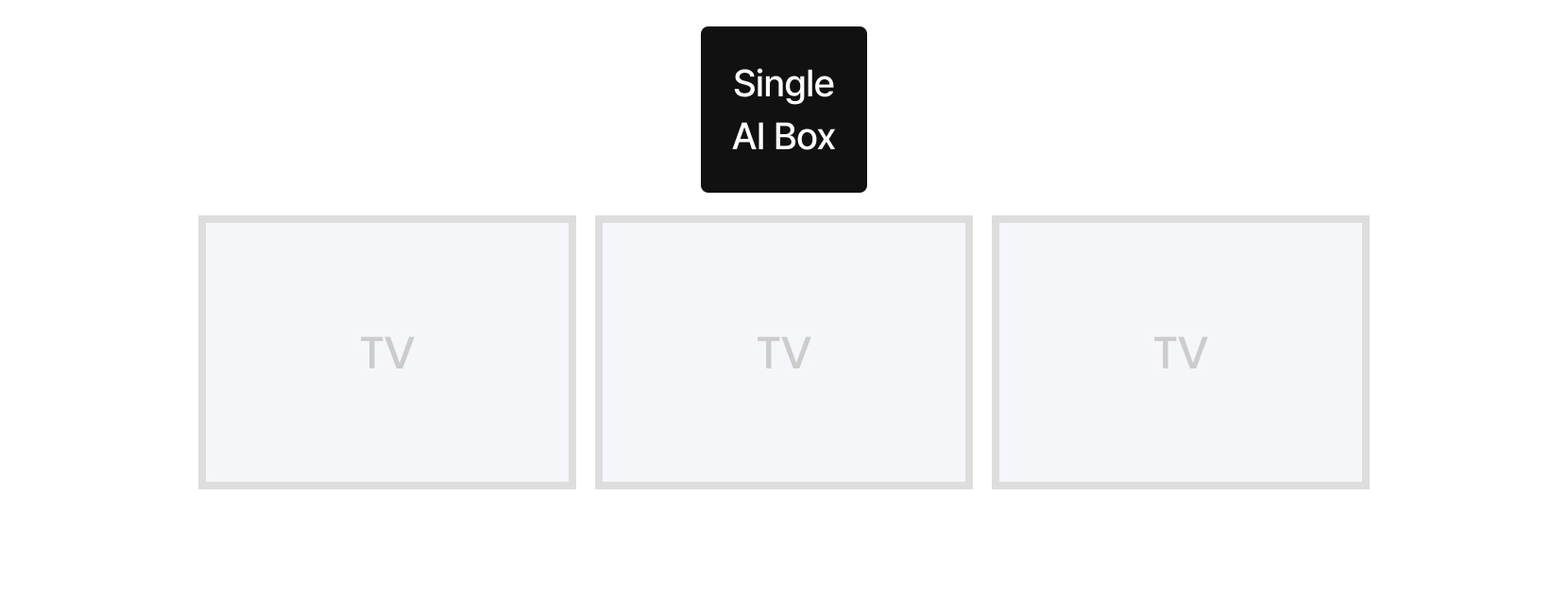The height and width of the screenshot is (614, 1568).
Task: Click the TV label in the right panel
Action: [x=1181, y=353]
